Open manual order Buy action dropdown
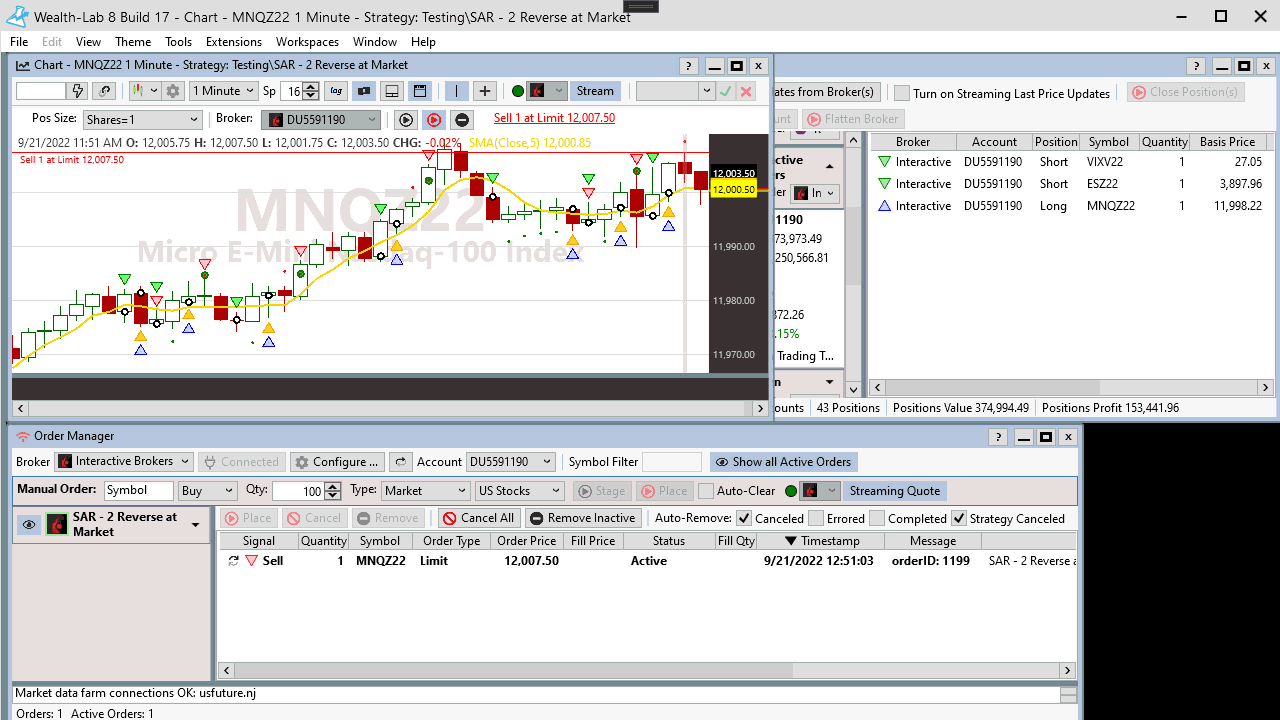The height and width of the screenshot is (720, 1280). (x=208, y=491)
